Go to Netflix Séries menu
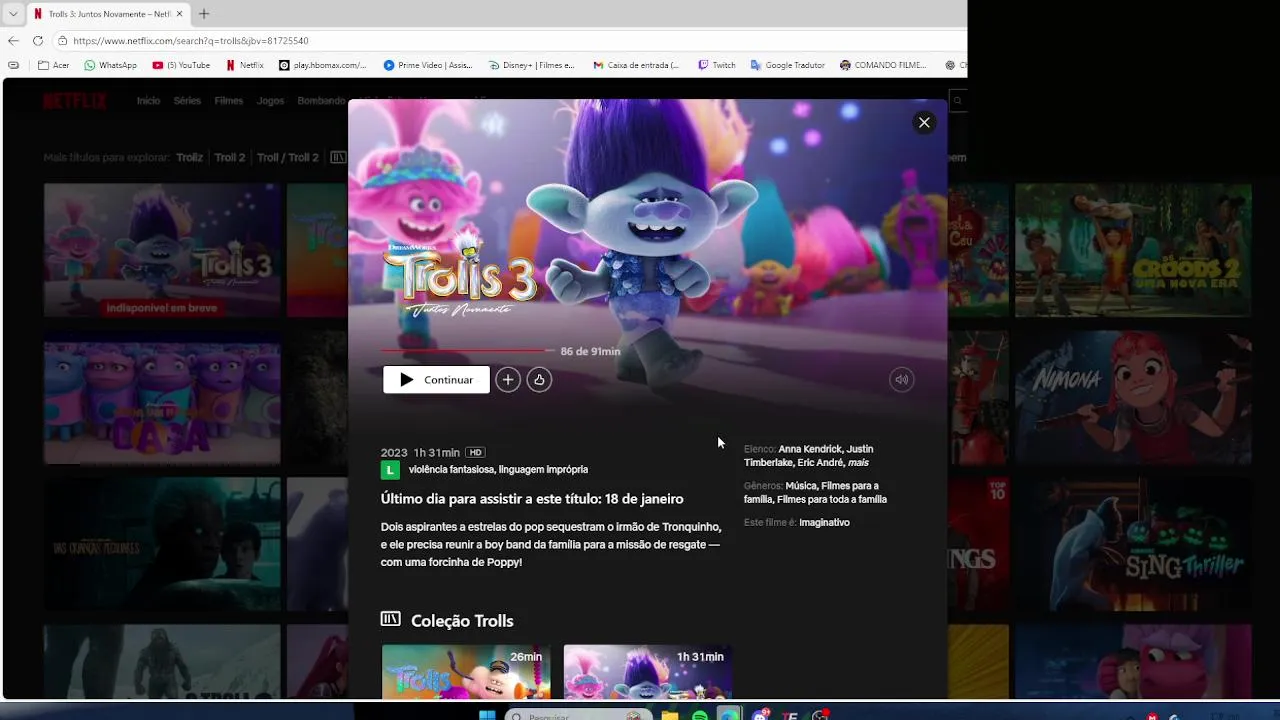 tap(187, 101)
